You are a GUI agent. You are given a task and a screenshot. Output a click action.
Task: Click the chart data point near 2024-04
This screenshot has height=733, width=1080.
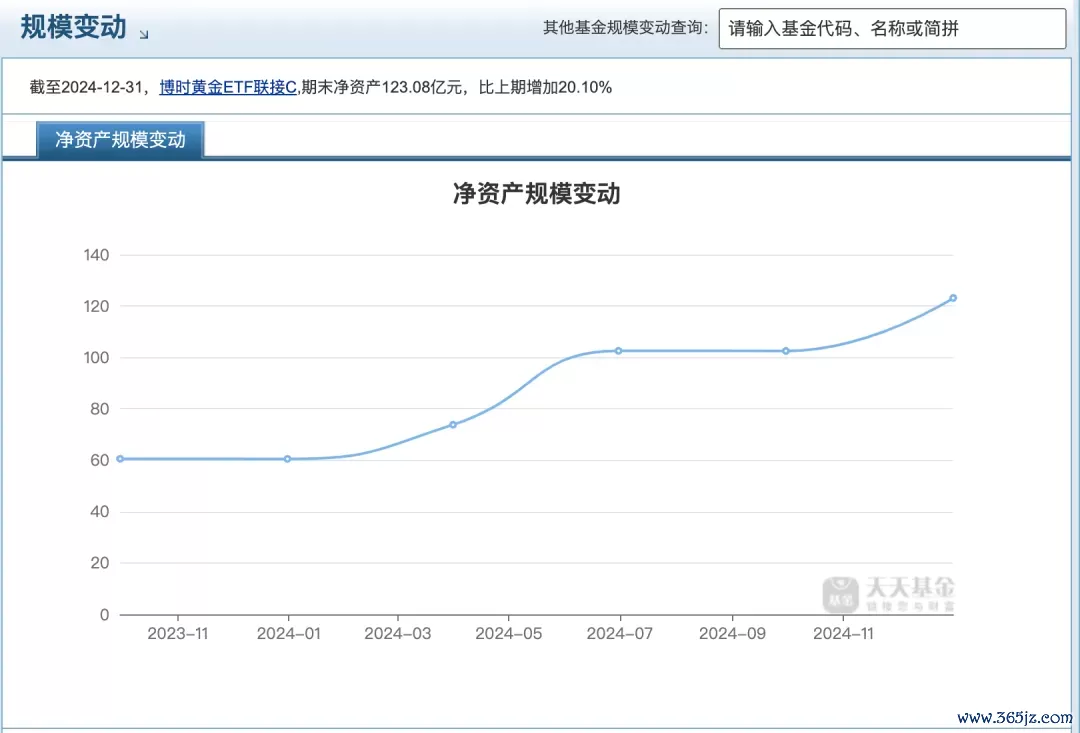pyautogui.click(x=453, y=424)
